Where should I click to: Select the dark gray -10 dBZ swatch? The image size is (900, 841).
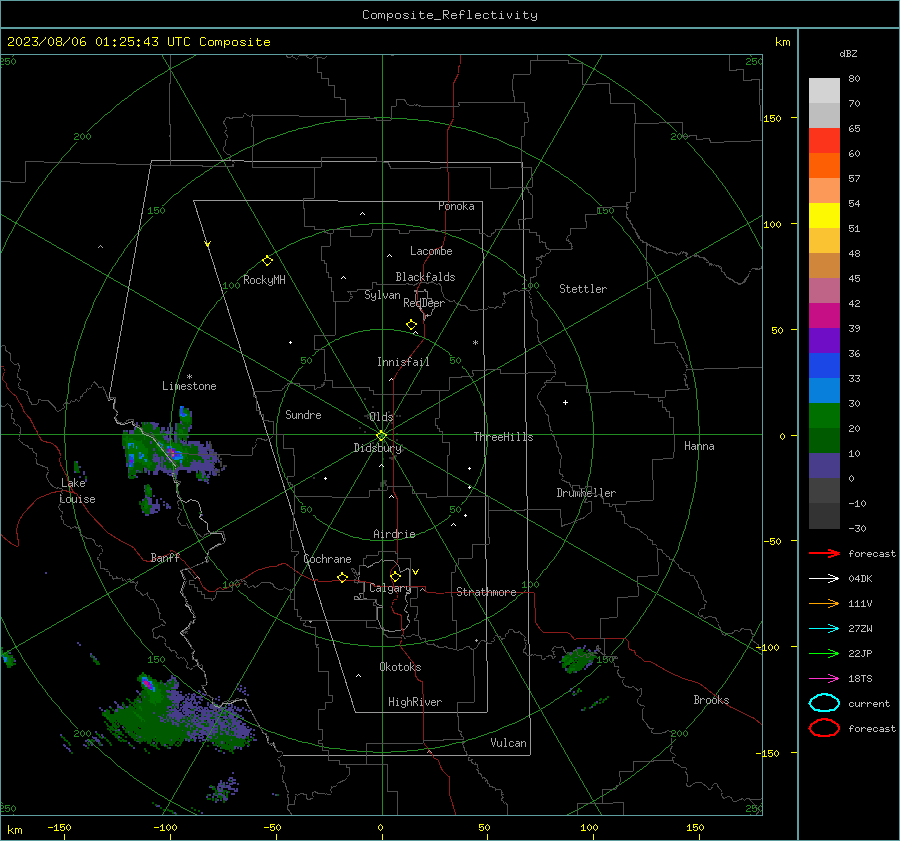point(824,516)
